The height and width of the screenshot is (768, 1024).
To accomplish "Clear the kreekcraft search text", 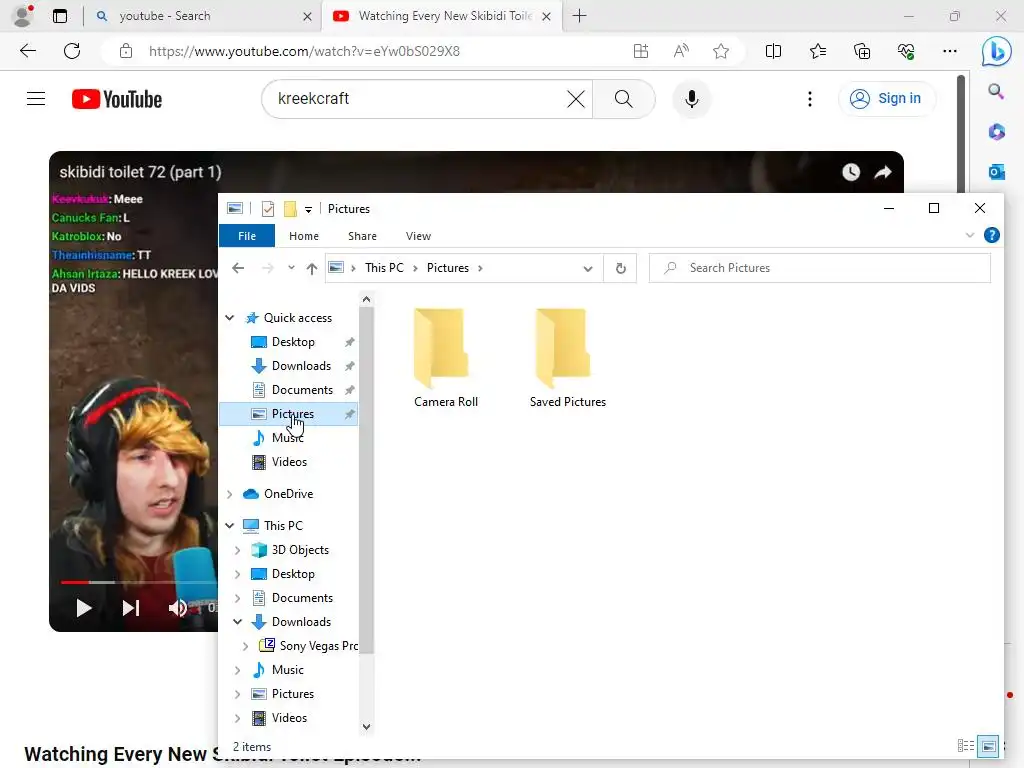I will pyautogui.click(x=575, y=99).
